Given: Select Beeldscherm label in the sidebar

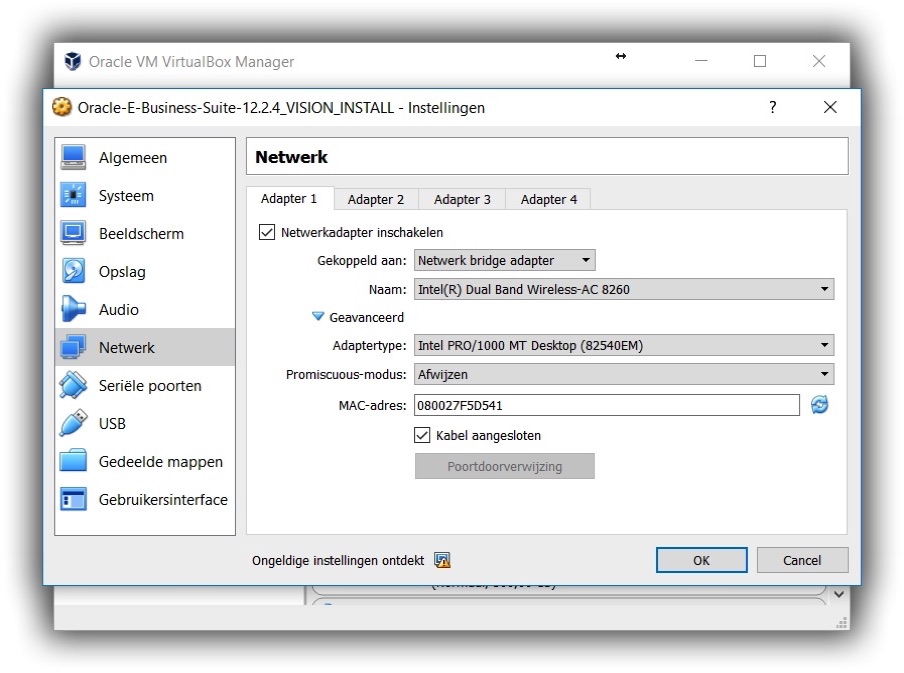Looking at the screenshot, I should pos(141,234).
